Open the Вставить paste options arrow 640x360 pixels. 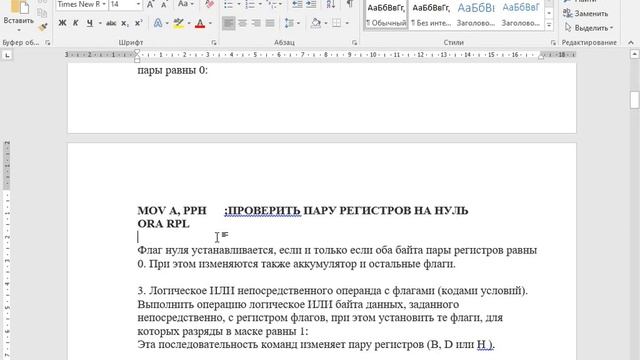coord(19,30)
